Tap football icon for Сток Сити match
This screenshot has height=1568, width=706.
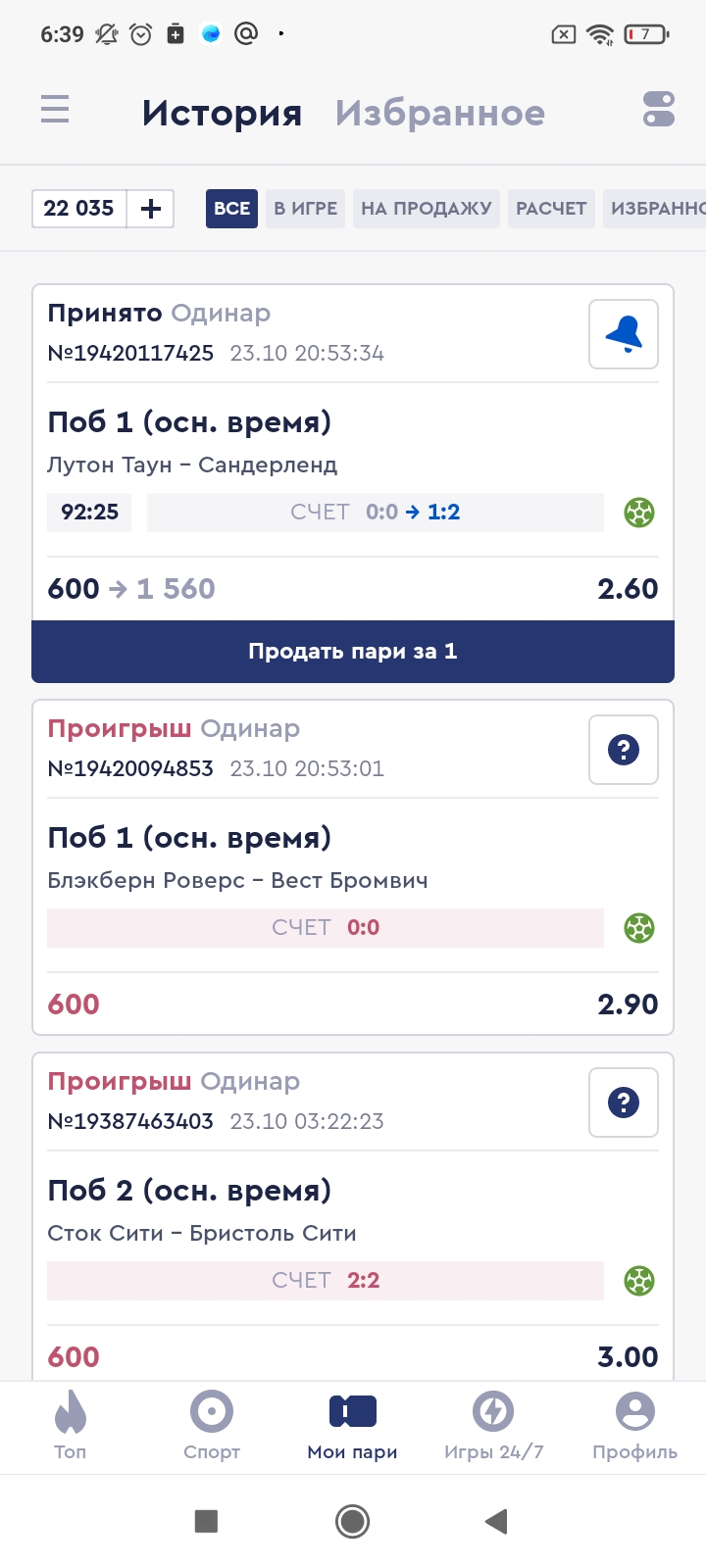[x=639, y=1281]
